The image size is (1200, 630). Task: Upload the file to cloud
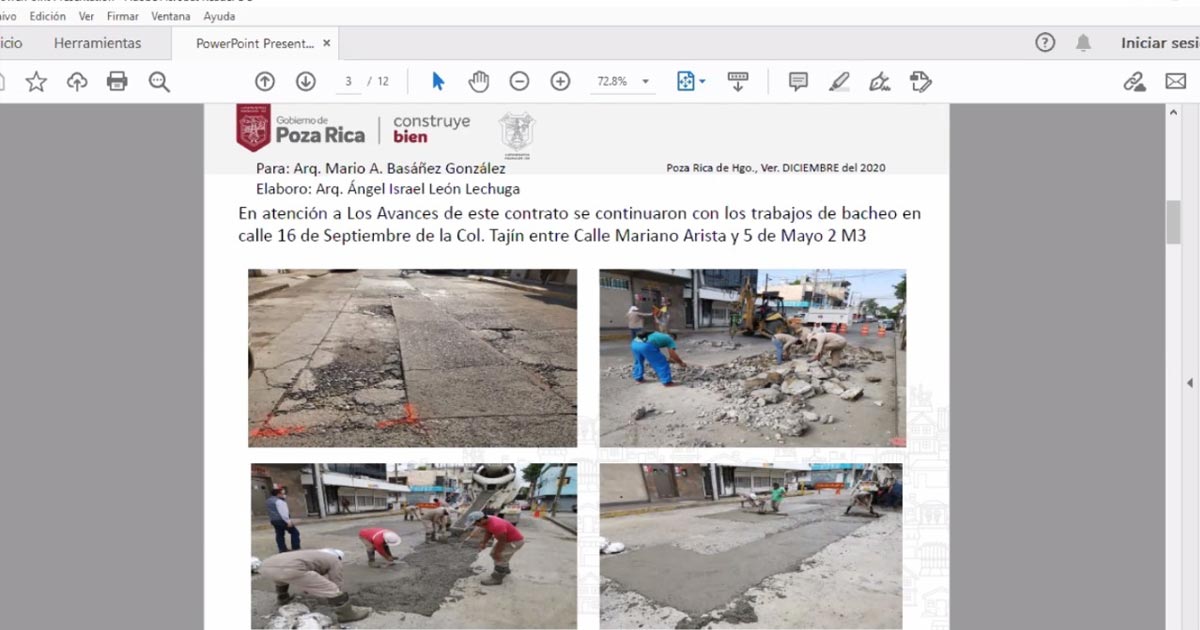[x=77, y=82]
